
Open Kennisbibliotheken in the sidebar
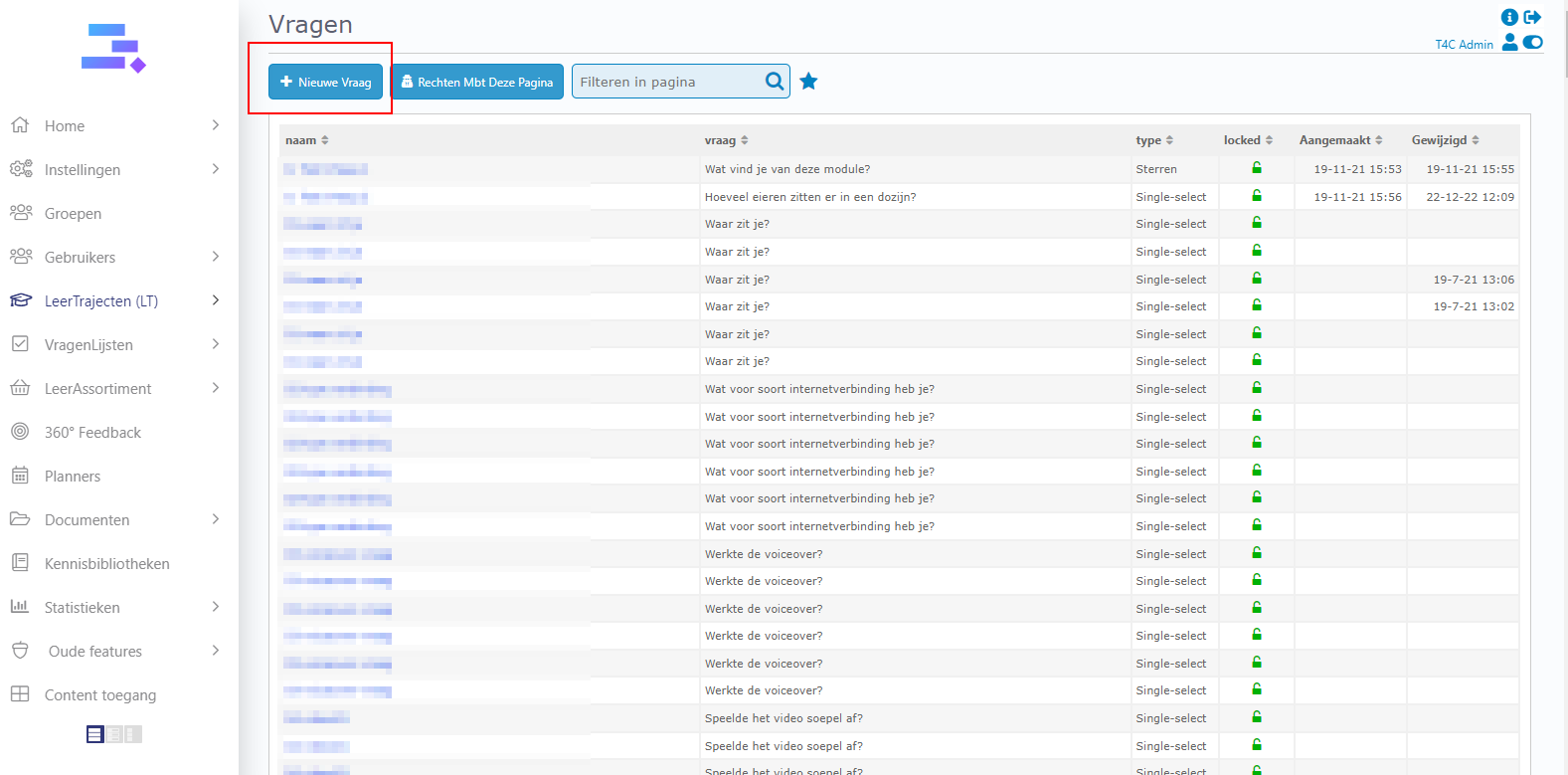pos(106,563)
